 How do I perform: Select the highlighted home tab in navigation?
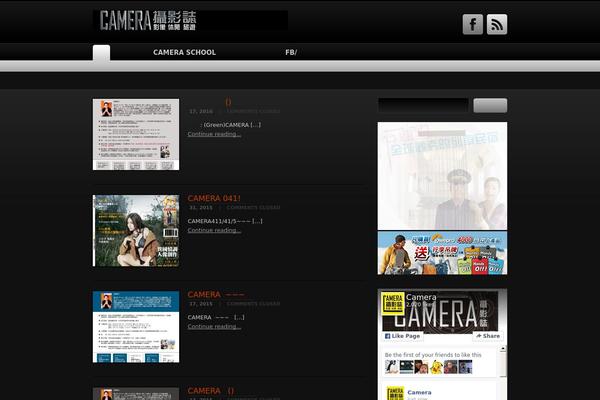101,53
